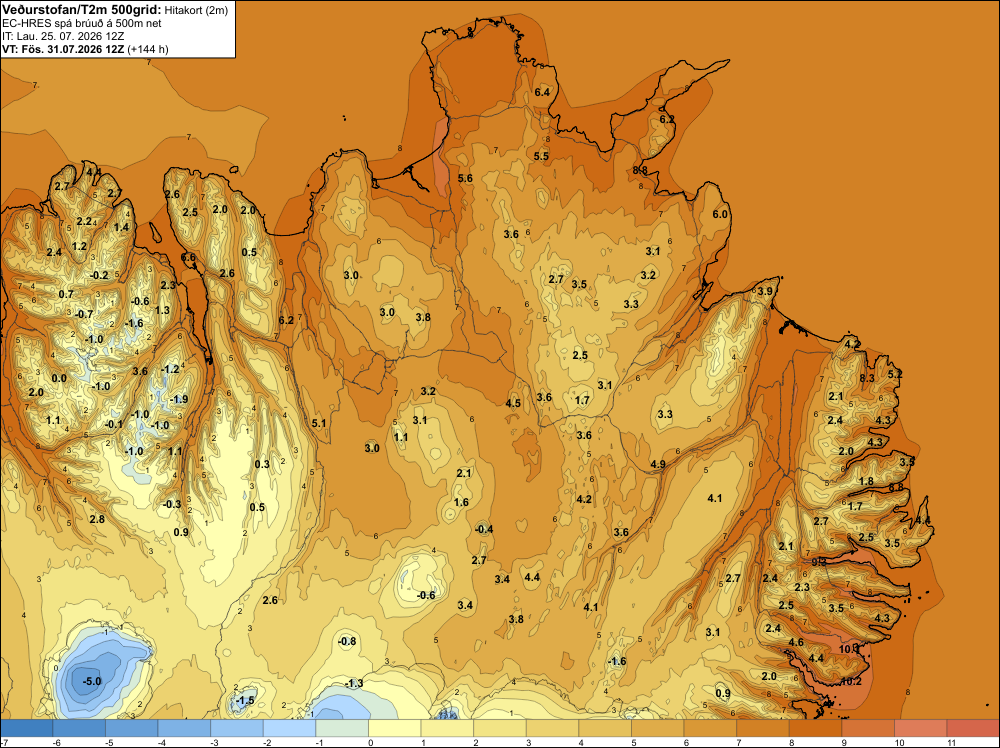Click the '5.6' temperature value on the map
The height and width of the screenshot is (748, 1000).
[x=466, y=178]
